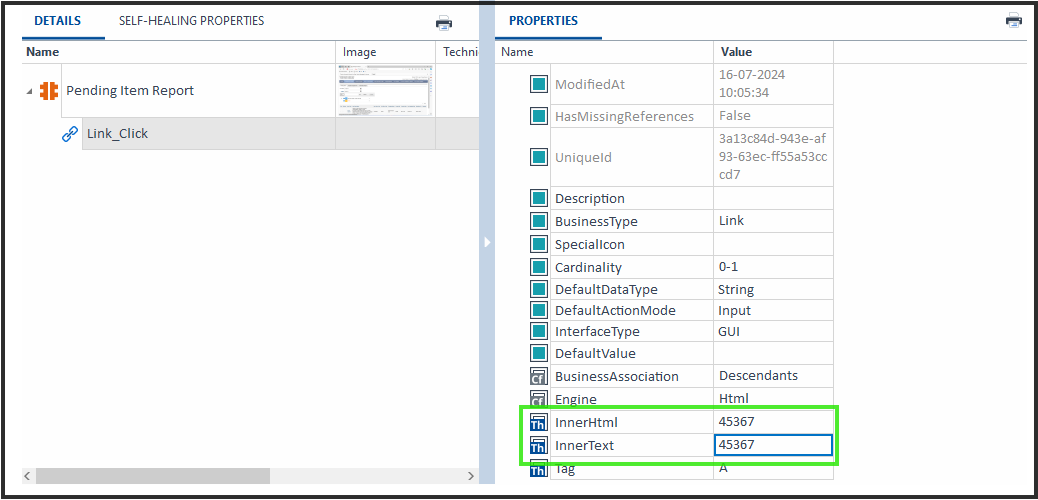Click the icon next to BusinessType property

click(x=539, y=221)
